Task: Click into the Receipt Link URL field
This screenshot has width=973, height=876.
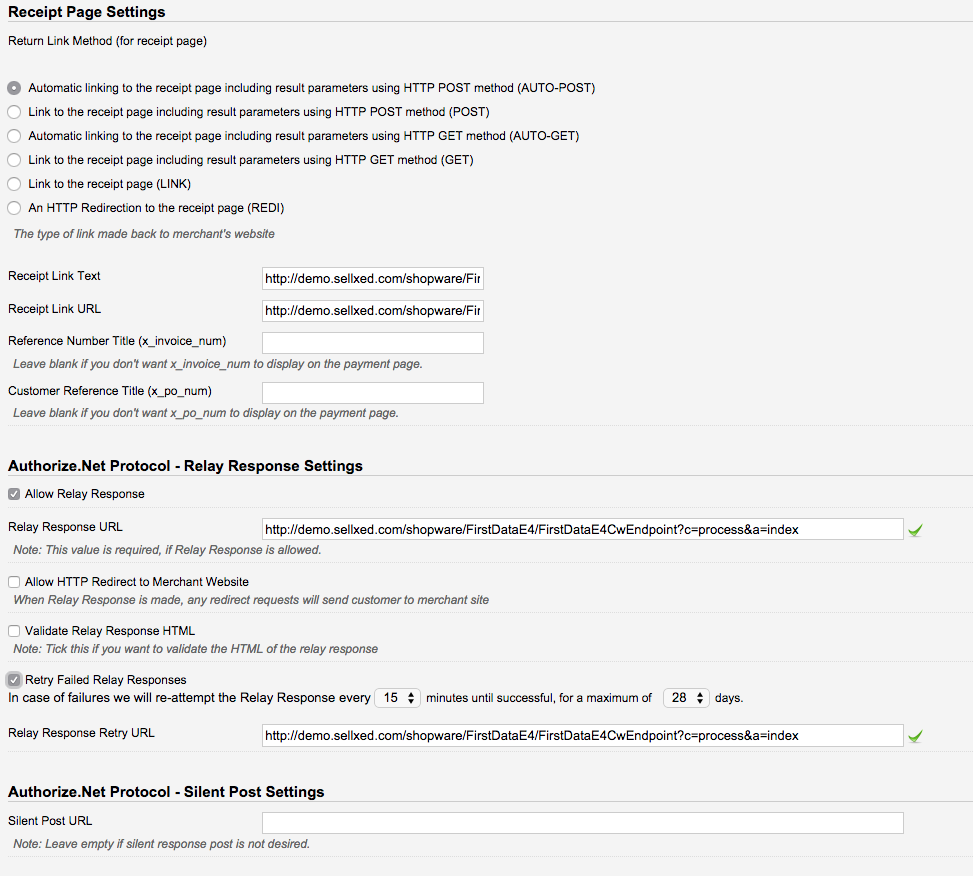Action: [x=372, y=311]
